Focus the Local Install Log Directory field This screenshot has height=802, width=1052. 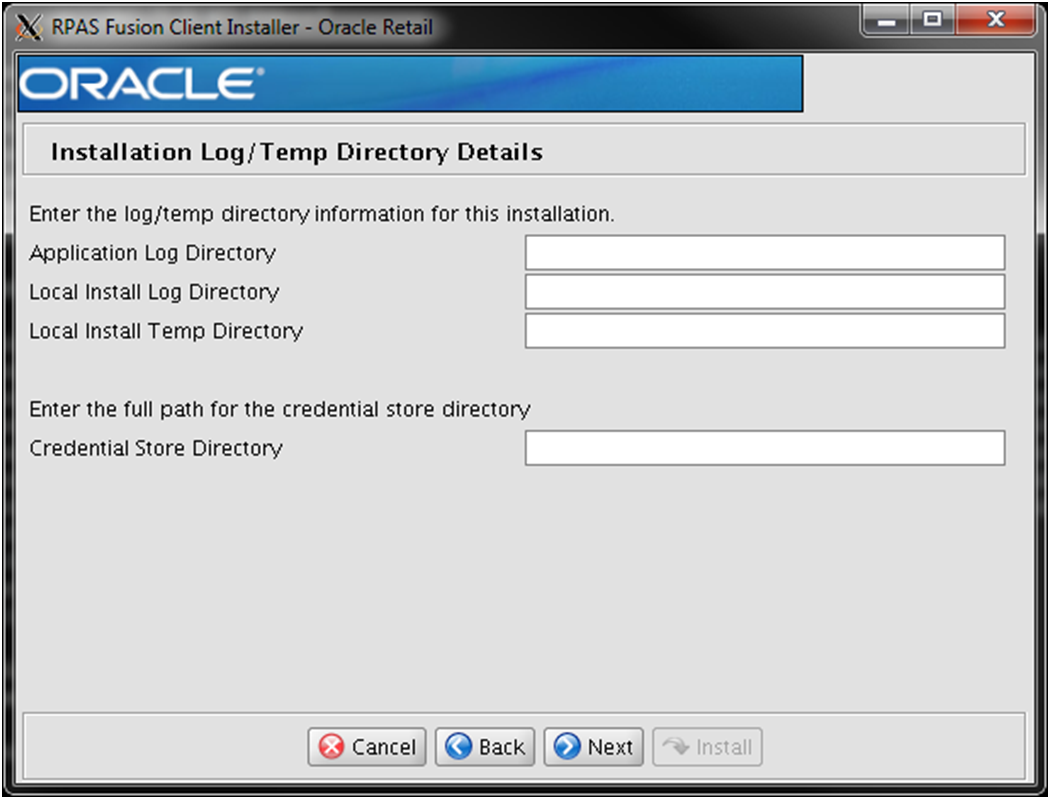click(765, 291)
